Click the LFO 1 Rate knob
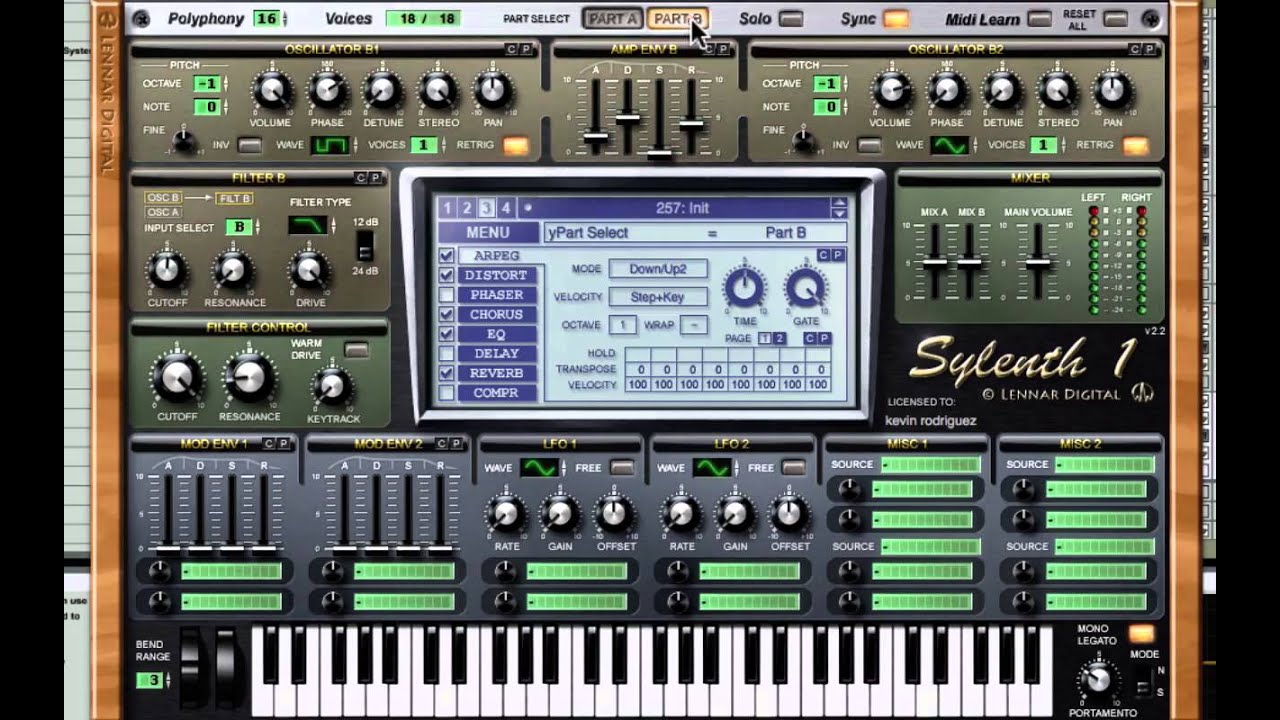Image resolution: width=1280 pixels, height=720 pixels. [506, 515]
